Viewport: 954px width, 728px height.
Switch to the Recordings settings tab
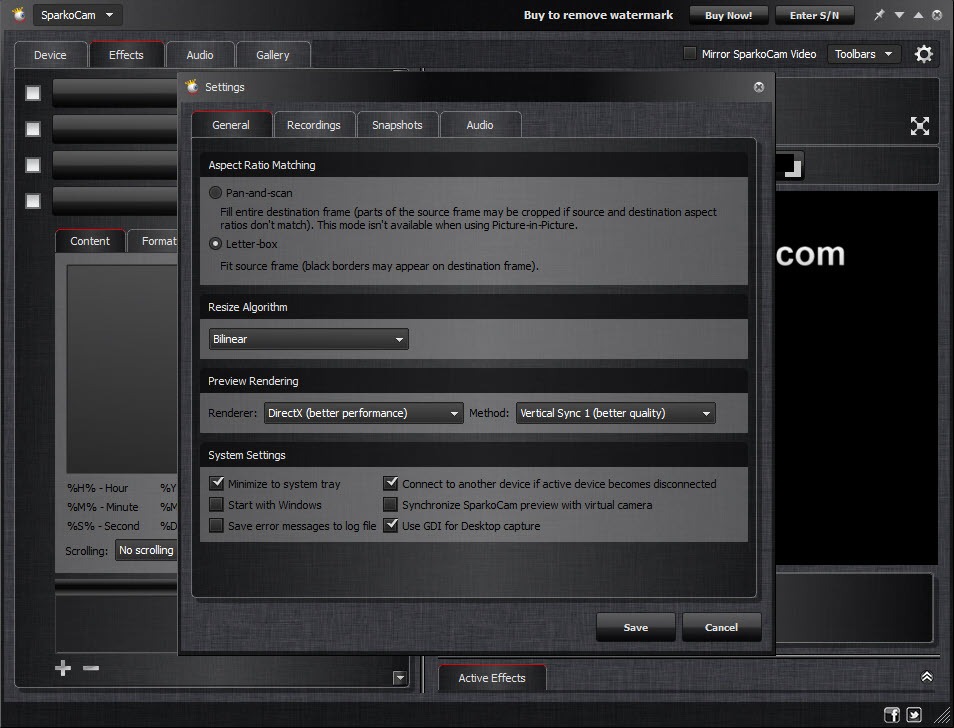[313, 125]
